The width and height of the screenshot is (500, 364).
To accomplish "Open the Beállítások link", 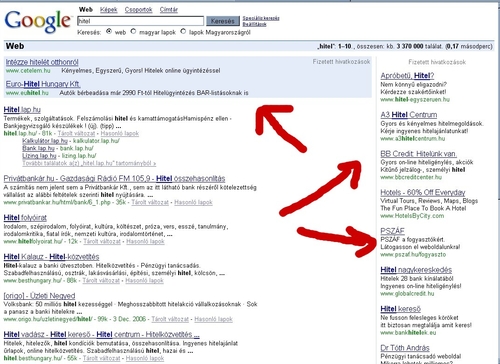I will tap(254, 24).
